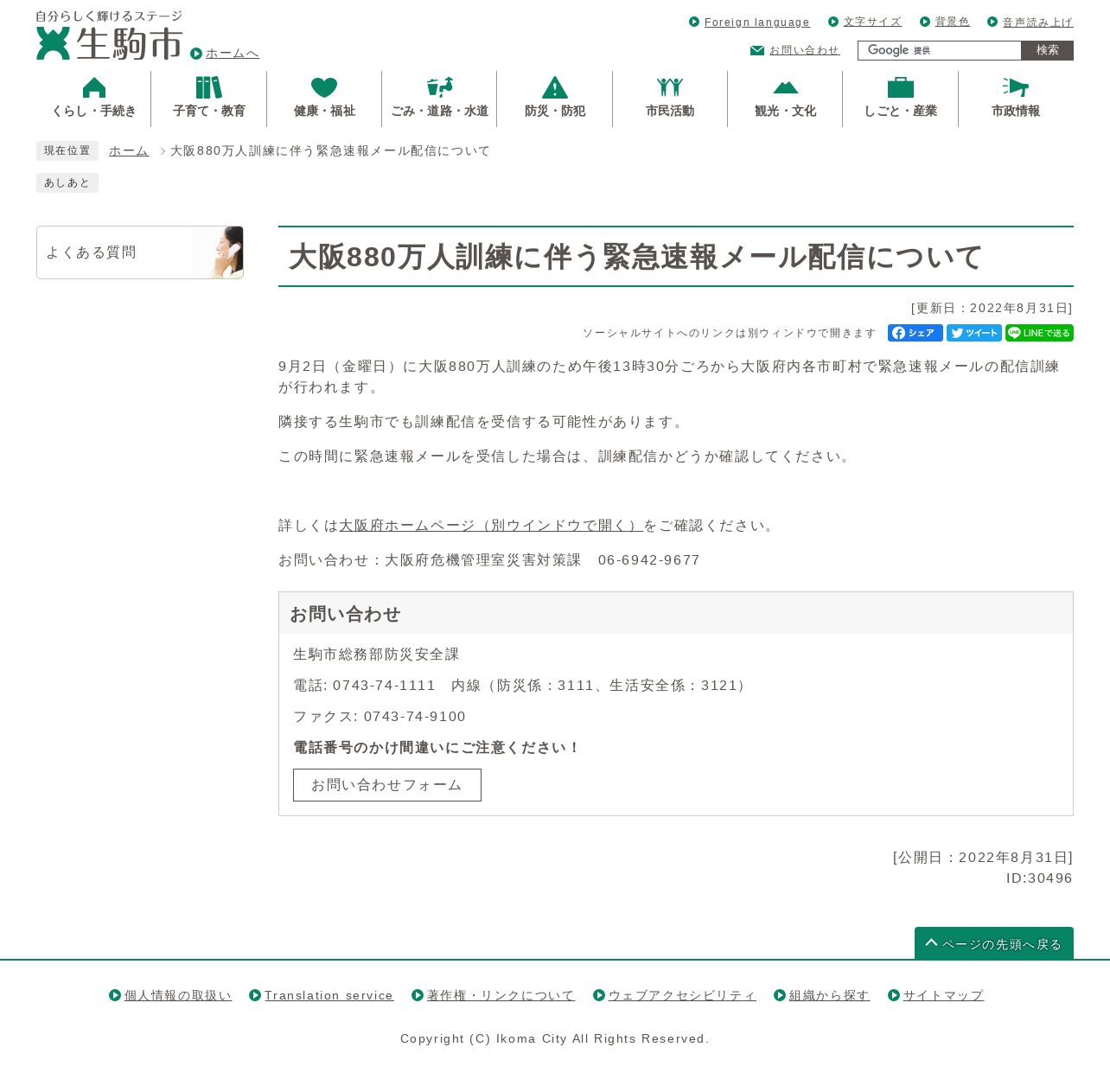The width and height of the screenshot is (1110, 1092).
Task: Focus the Google search input field
Action: coord(940,50)
